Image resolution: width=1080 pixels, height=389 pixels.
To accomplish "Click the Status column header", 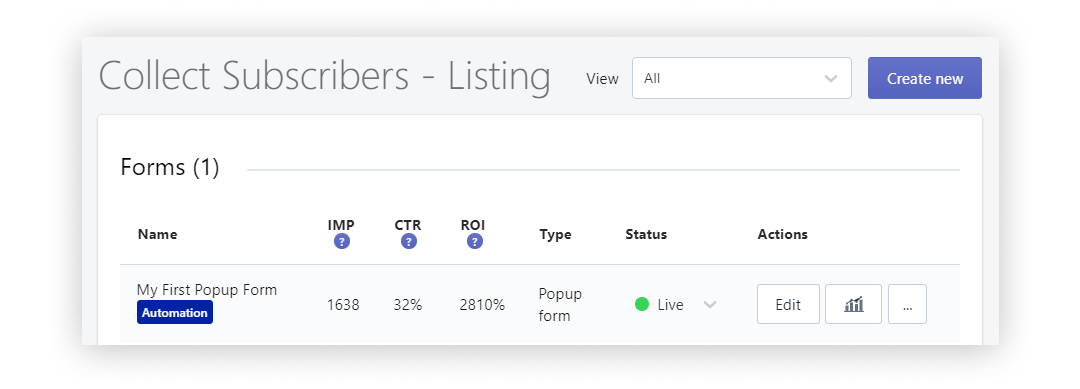I will tap(646, 234).
